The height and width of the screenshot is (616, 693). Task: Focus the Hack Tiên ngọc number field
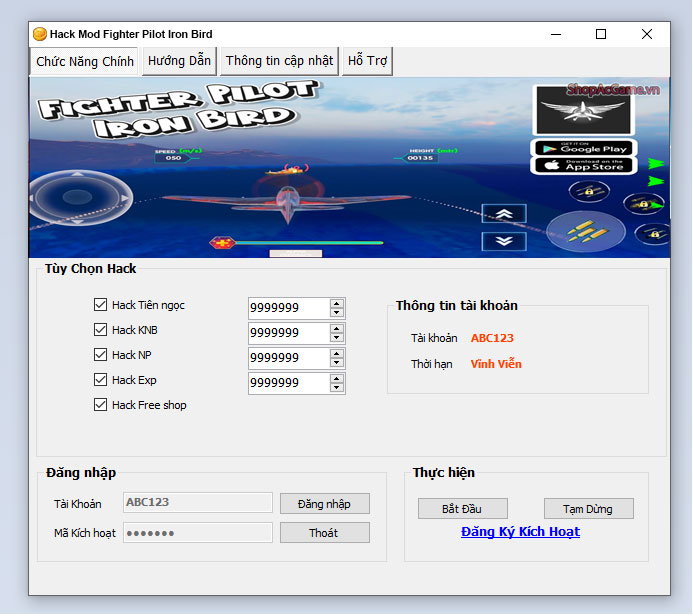coord(289,308)
